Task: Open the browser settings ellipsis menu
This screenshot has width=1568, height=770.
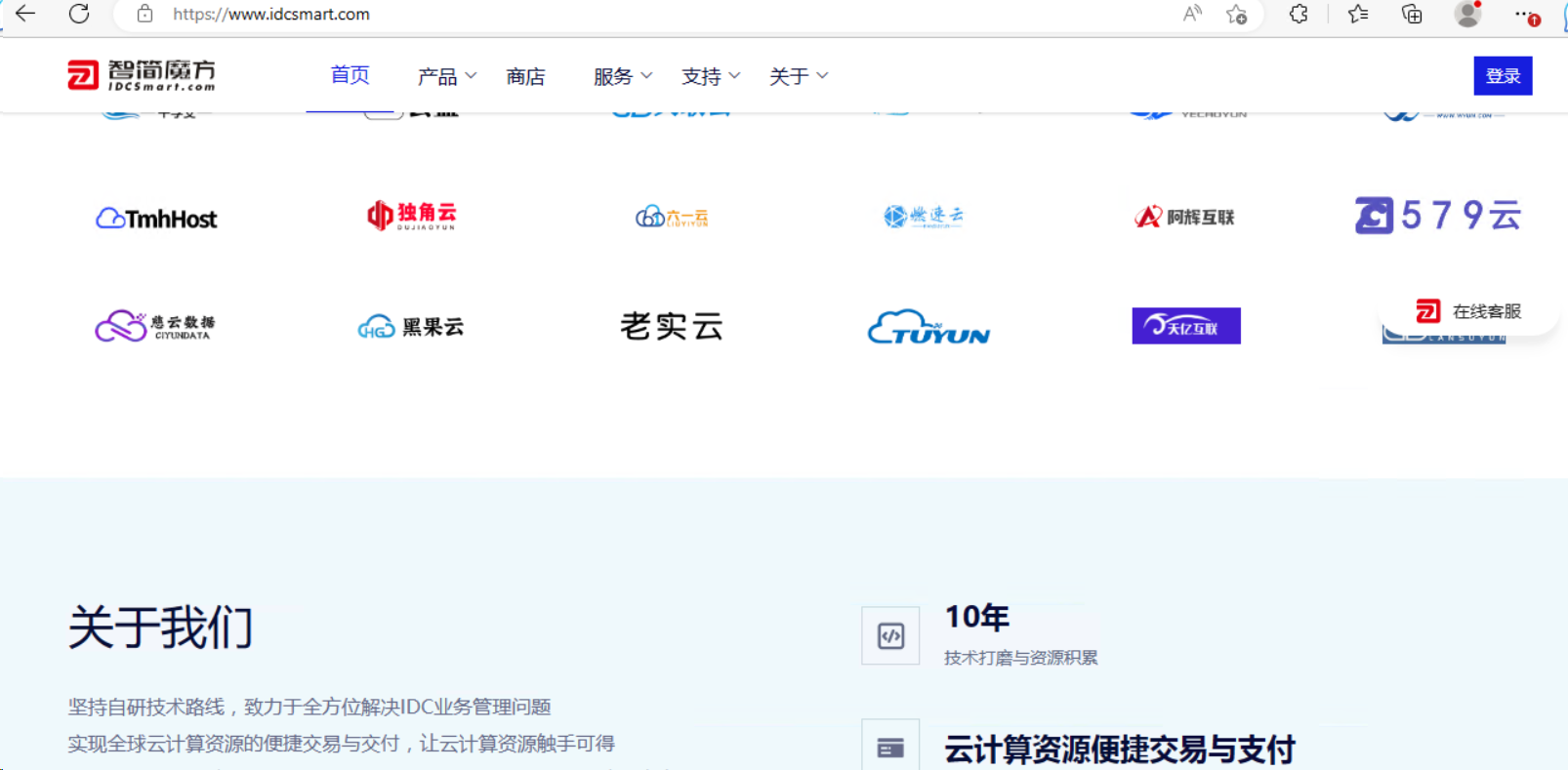Action: click(1524, 14)
